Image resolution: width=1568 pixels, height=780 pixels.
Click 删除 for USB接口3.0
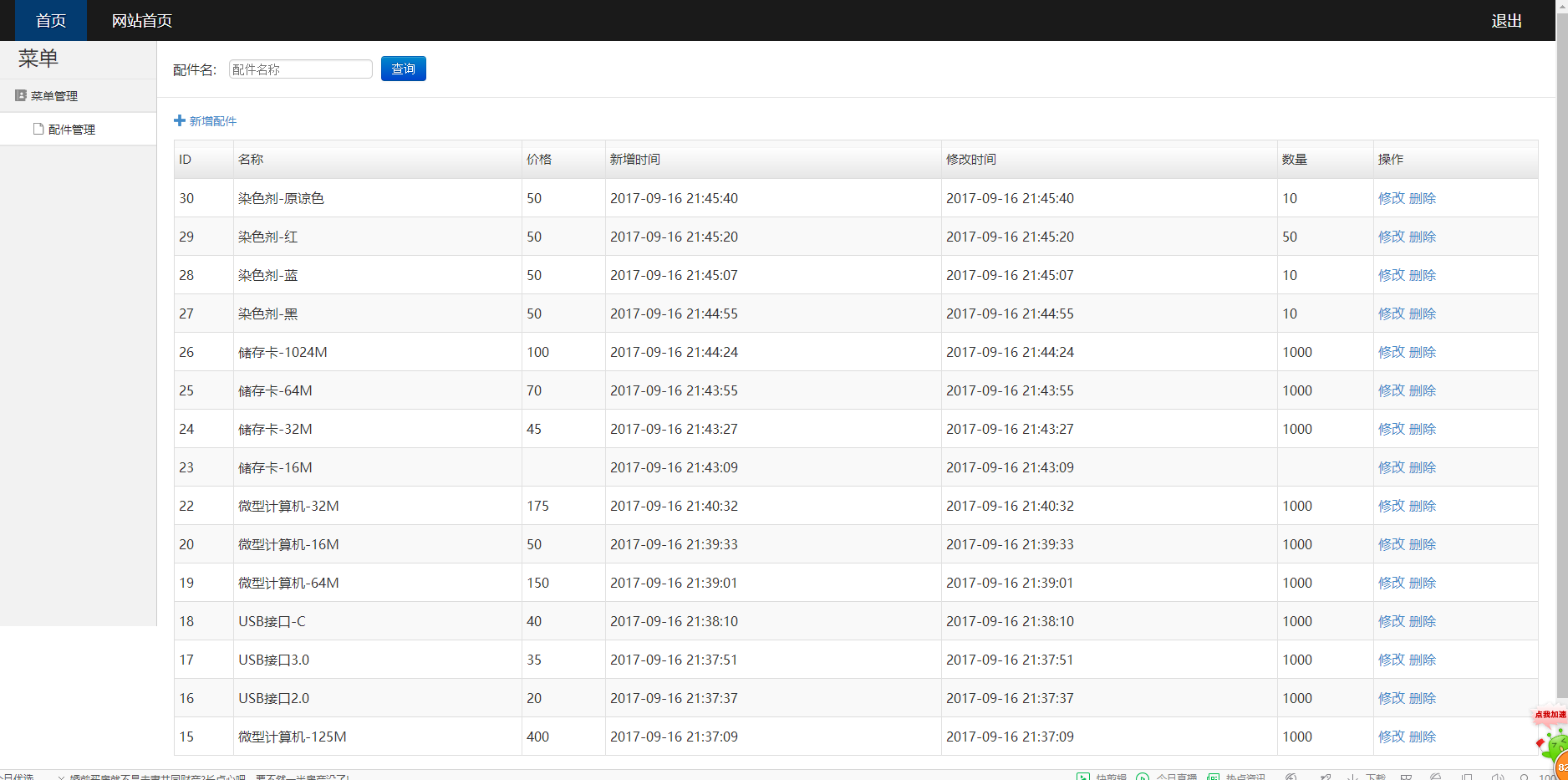[1423, 660]
